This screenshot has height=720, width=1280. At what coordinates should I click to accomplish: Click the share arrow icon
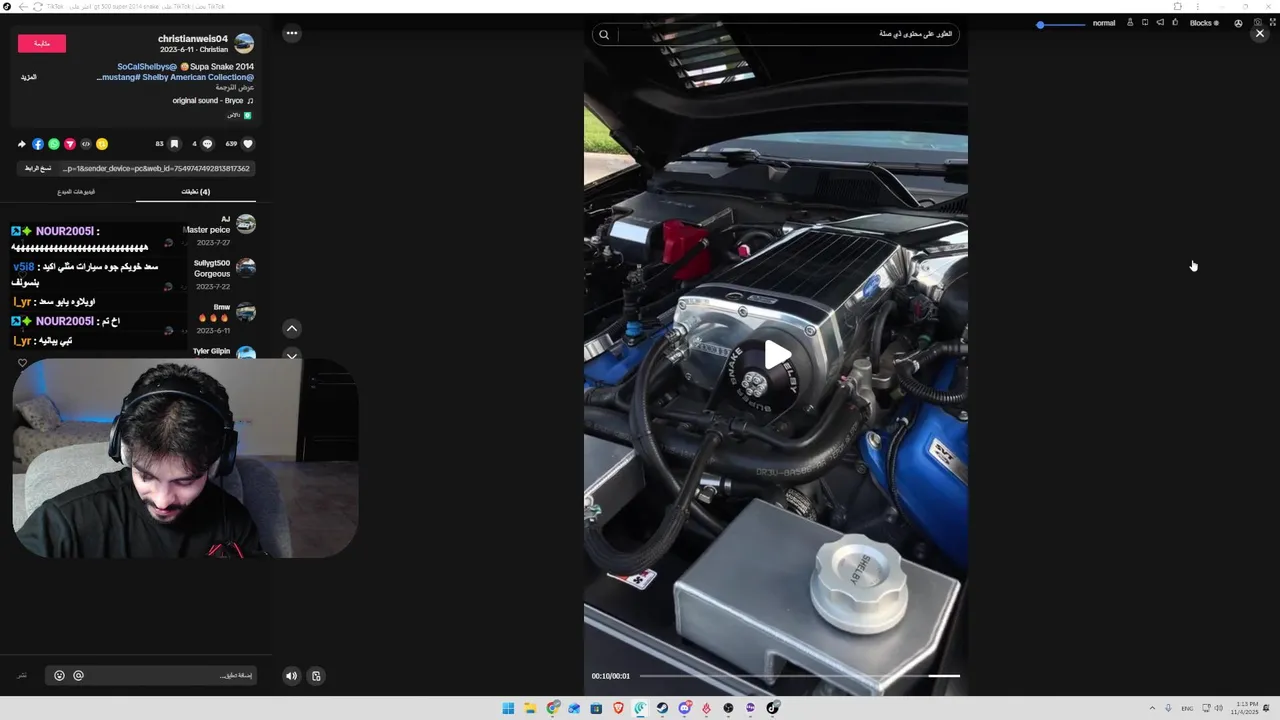click(22, 144)
